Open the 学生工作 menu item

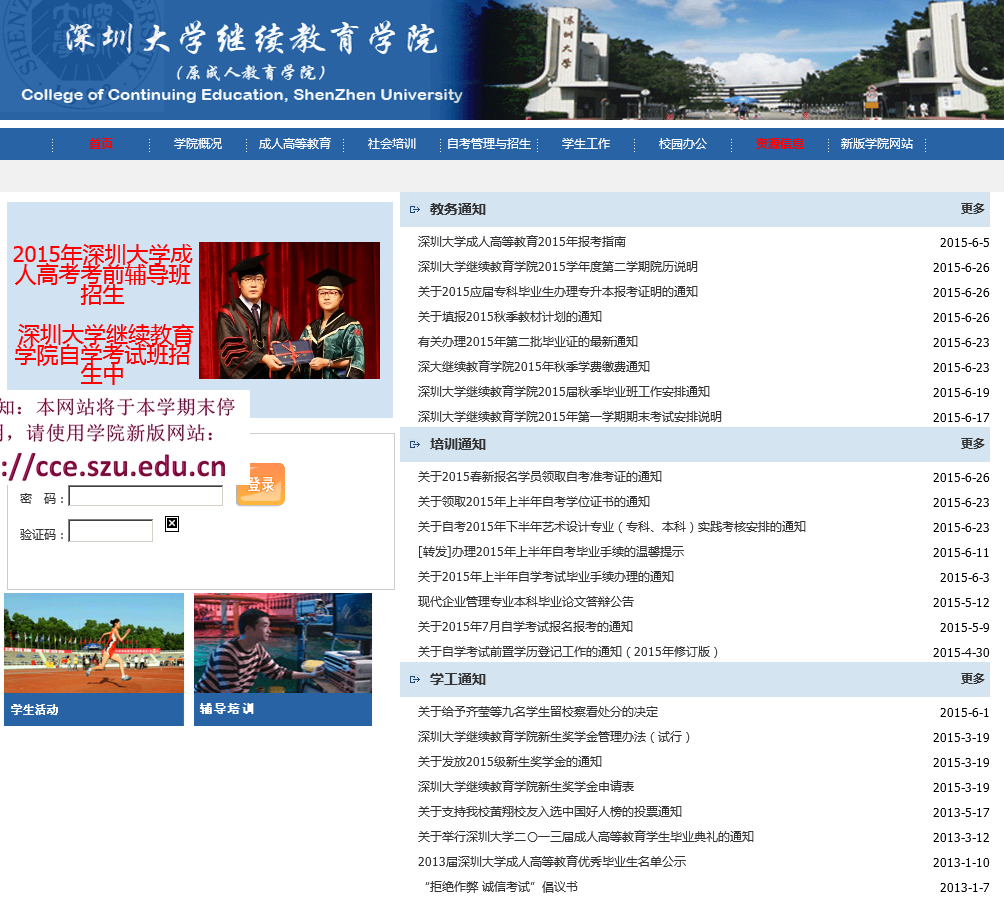click(586, 144)
